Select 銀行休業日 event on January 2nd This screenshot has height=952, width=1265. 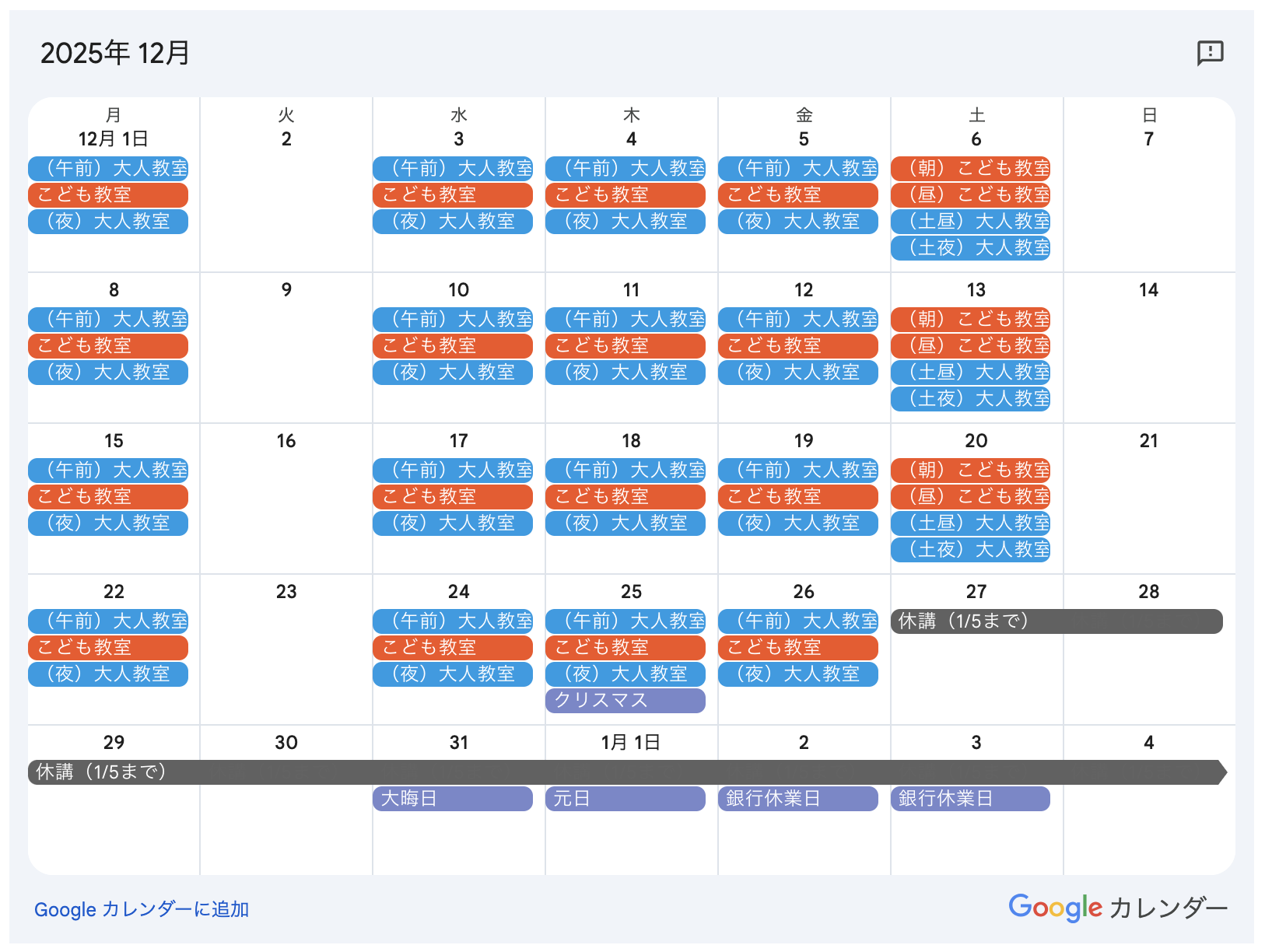tap(797, 798)
